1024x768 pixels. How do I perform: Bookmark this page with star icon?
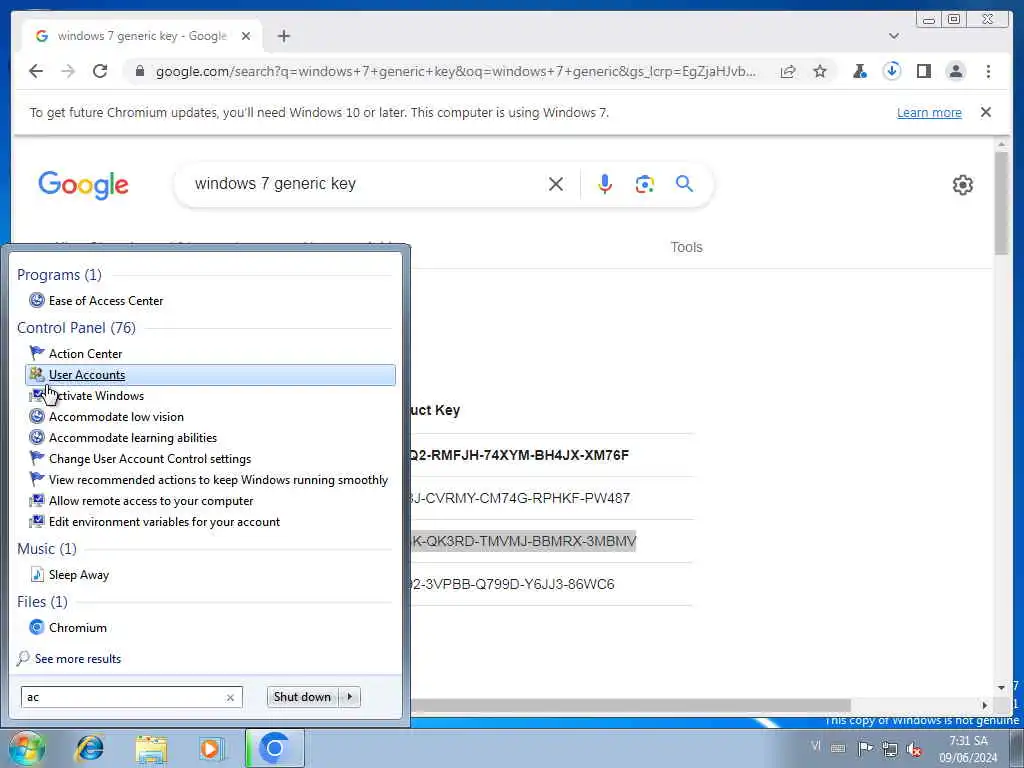[820, 71]
